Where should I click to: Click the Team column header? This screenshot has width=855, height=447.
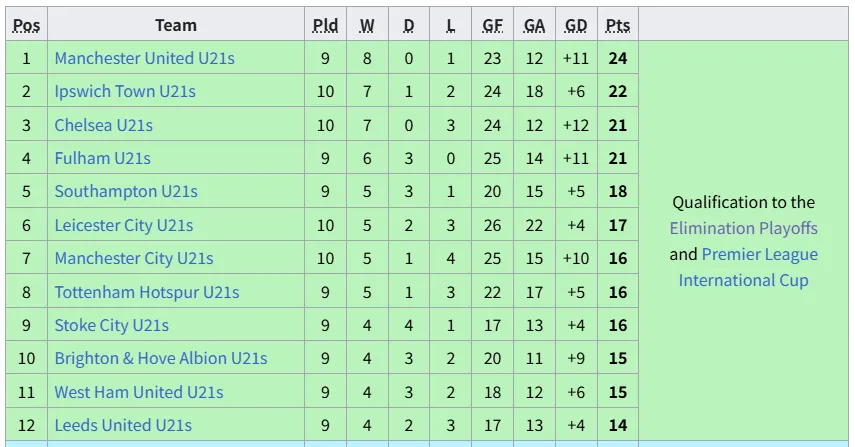(x=176, y=25)
